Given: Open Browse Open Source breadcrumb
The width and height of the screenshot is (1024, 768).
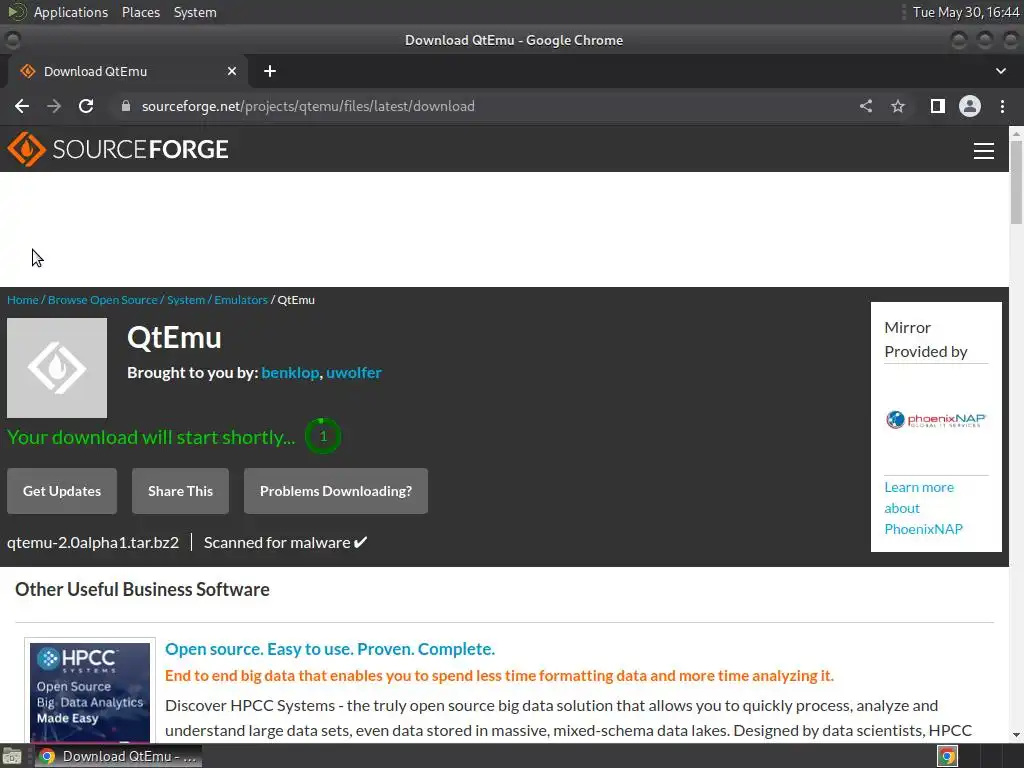Looking at the screenshot, I should 103,300.
